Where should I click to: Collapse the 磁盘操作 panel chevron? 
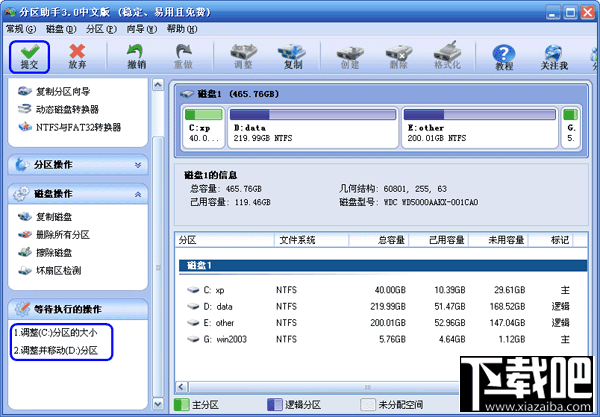tap(138, 194)
